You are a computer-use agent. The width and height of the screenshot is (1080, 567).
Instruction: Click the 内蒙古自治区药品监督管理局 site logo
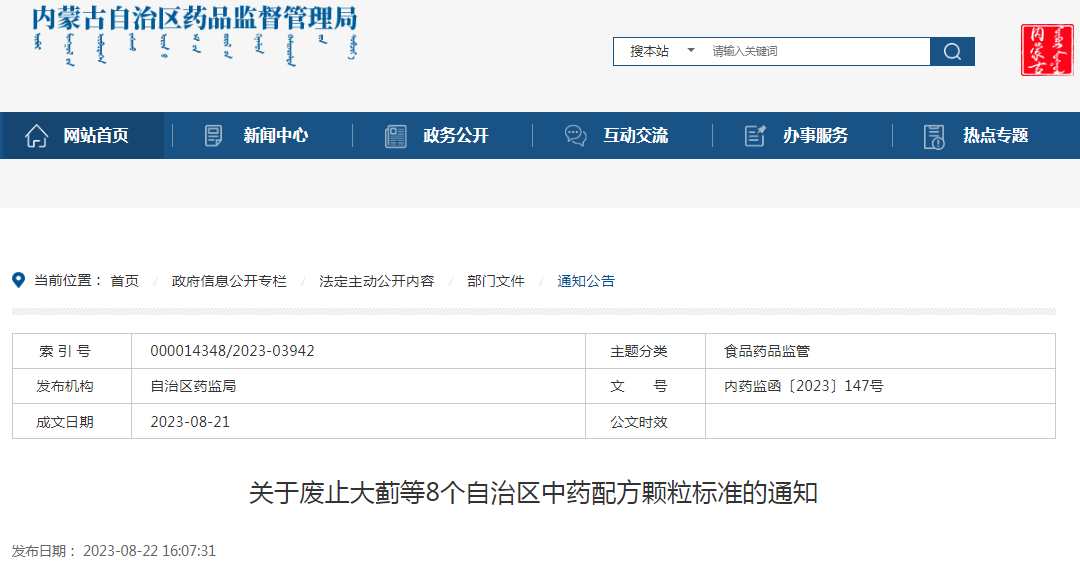pyautogui.click(x=195, y=35)
